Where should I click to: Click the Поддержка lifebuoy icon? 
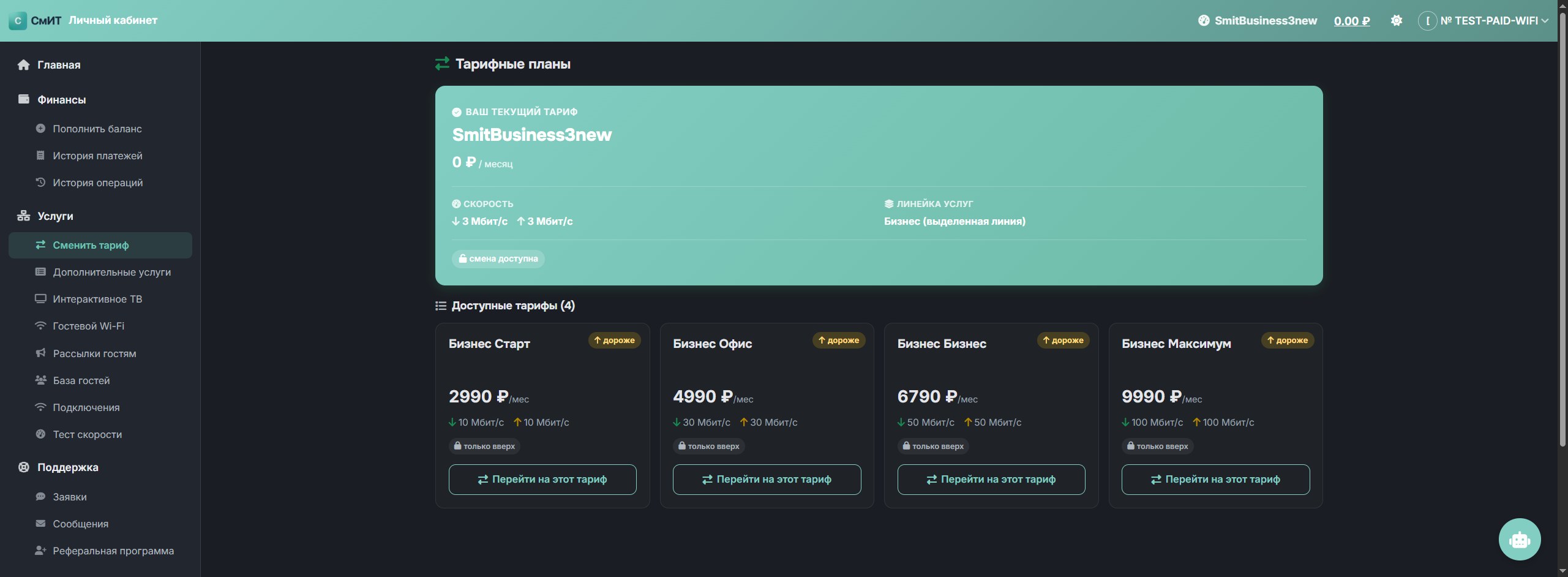[23, 467]
